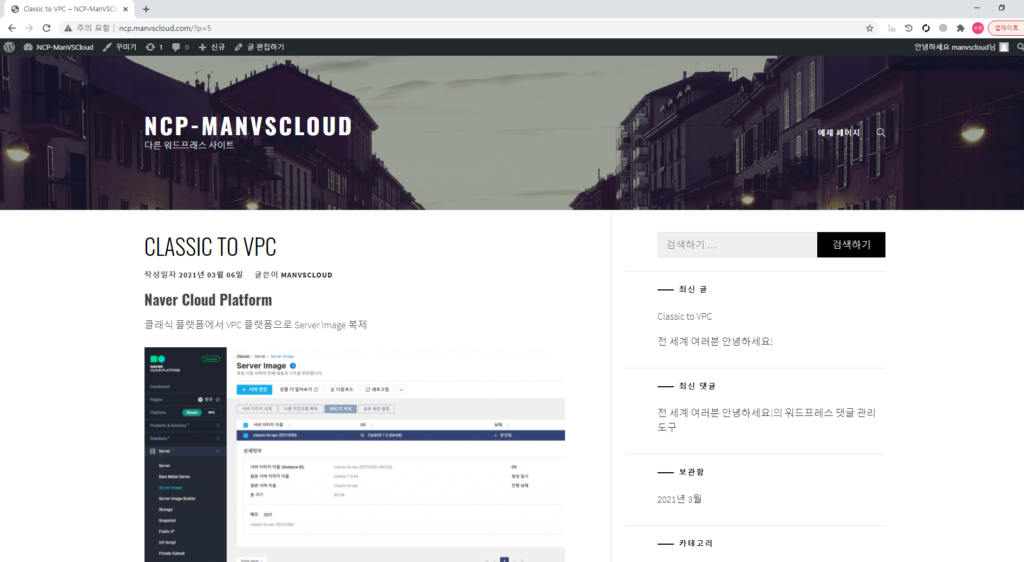Image resolution: width=1024 pixels, height=562 pixels.
Task: Click the post date 2021년 03월 06일
Action: click(210, 275)
